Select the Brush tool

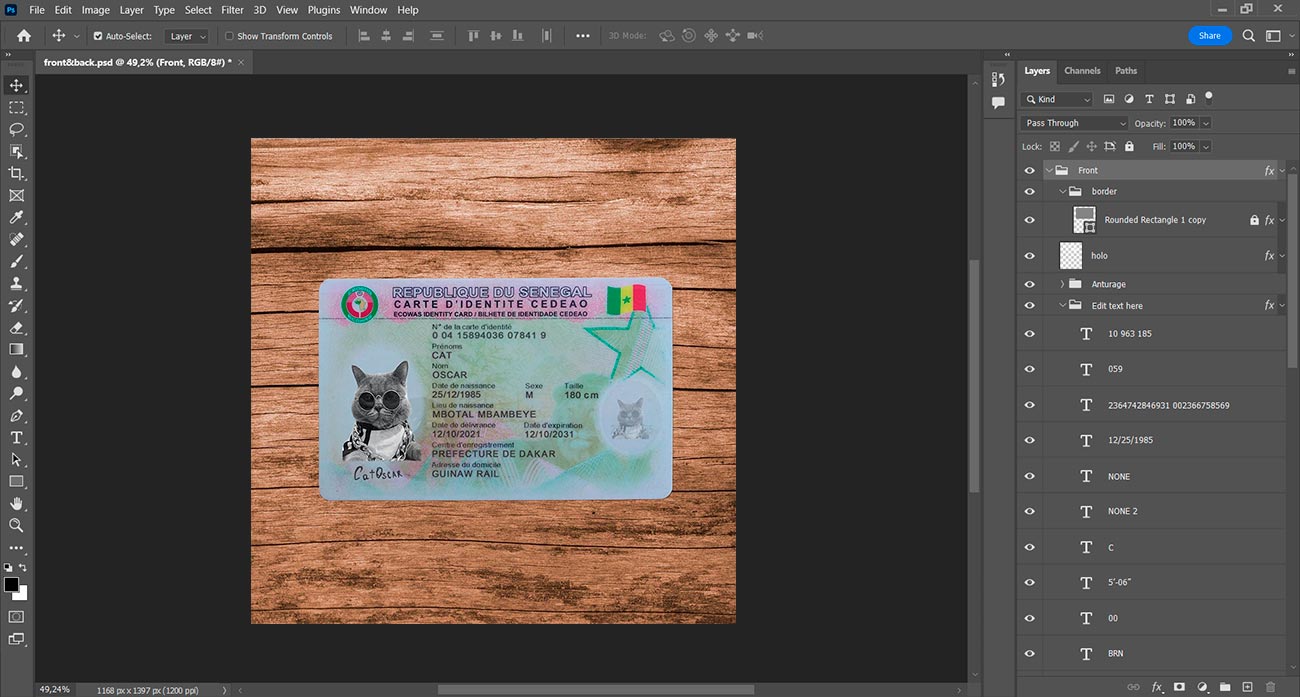16,261
